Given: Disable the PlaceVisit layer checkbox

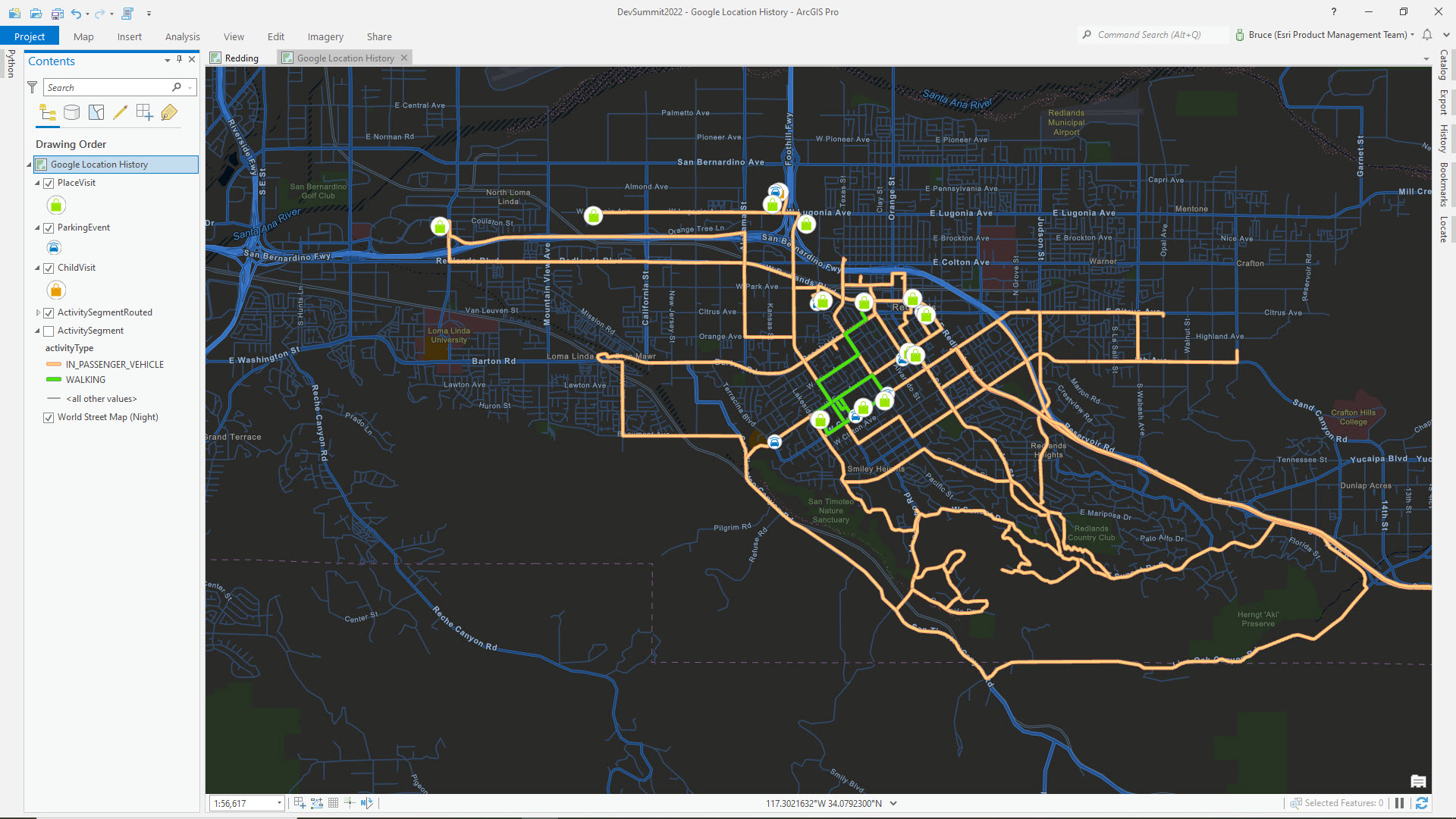Looking at the screenshot, I should coord(49,183).
